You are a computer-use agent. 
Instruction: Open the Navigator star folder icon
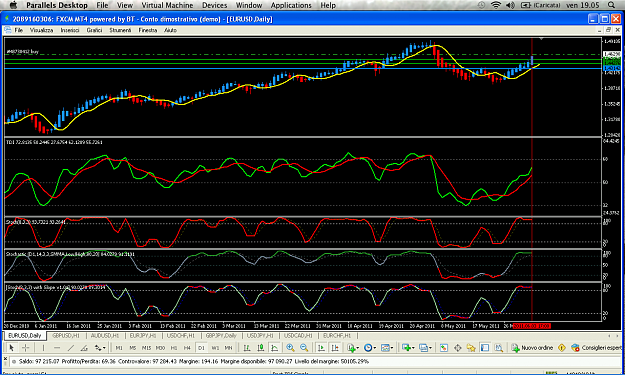(x=471, y=348)
